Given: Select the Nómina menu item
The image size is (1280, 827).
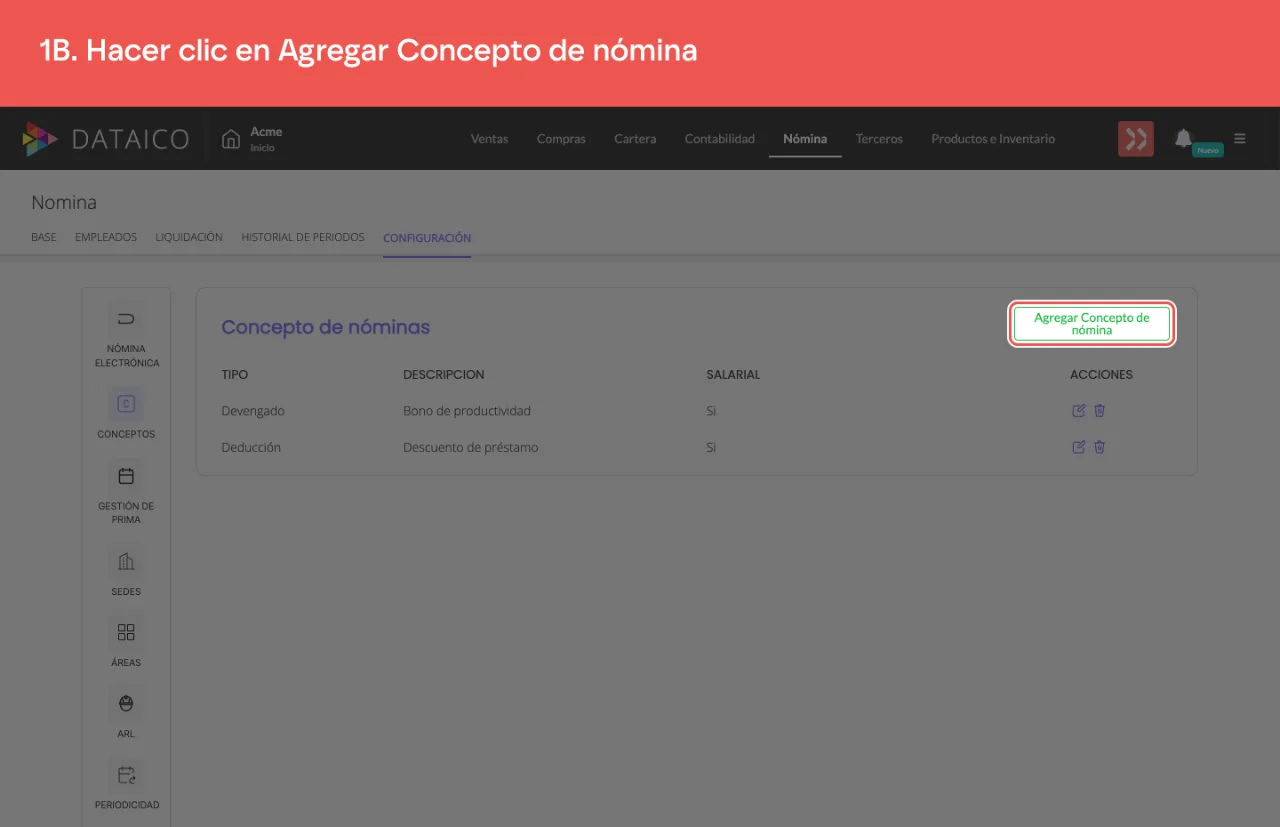Looking at the screenshot, I should (805, 139).
